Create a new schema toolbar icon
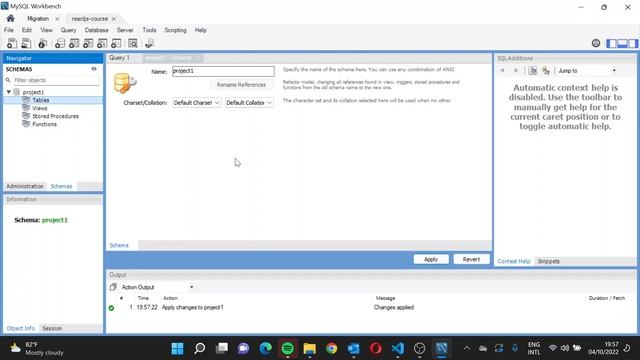Viewport: 640px width, 360px height. pos(60,43)
